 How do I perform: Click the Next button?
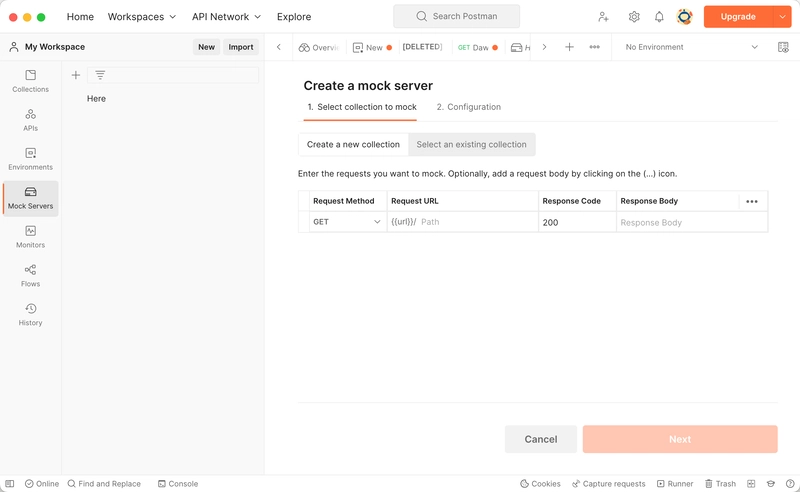pos(680,439)
